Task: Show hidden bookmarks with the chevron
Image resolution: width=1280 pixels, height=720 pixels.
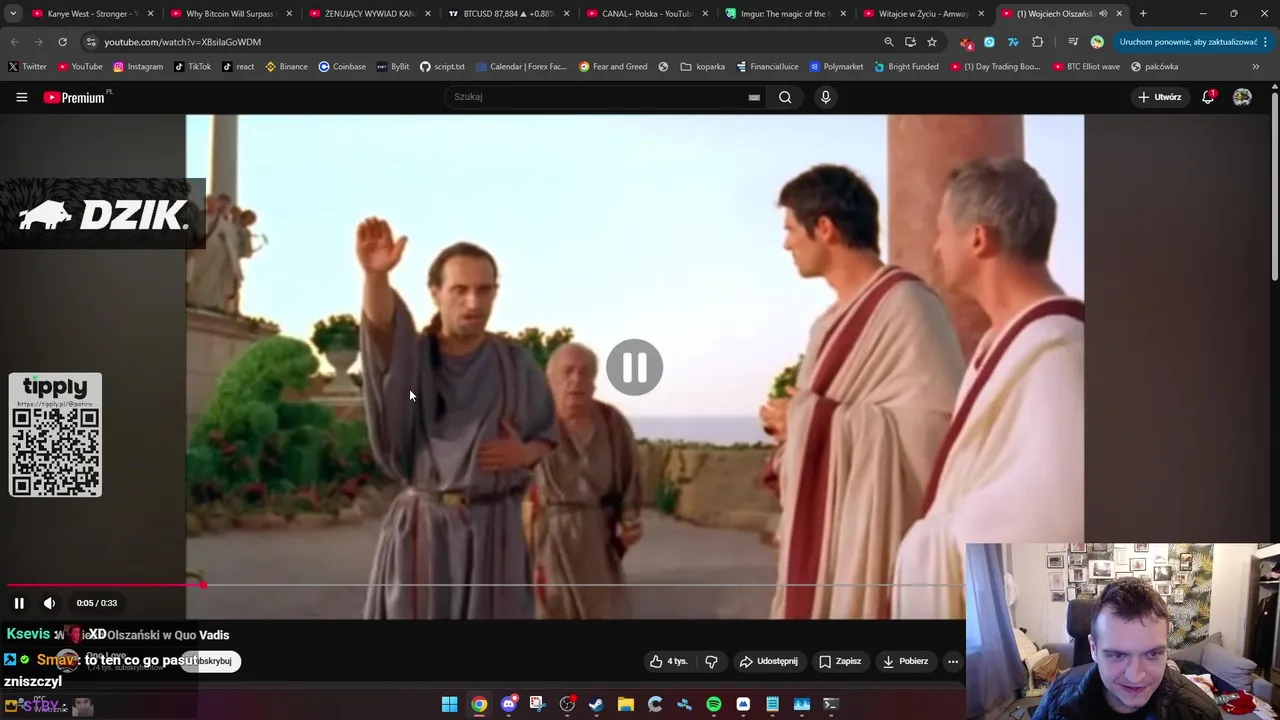Action: click(x=1256, y=67)
